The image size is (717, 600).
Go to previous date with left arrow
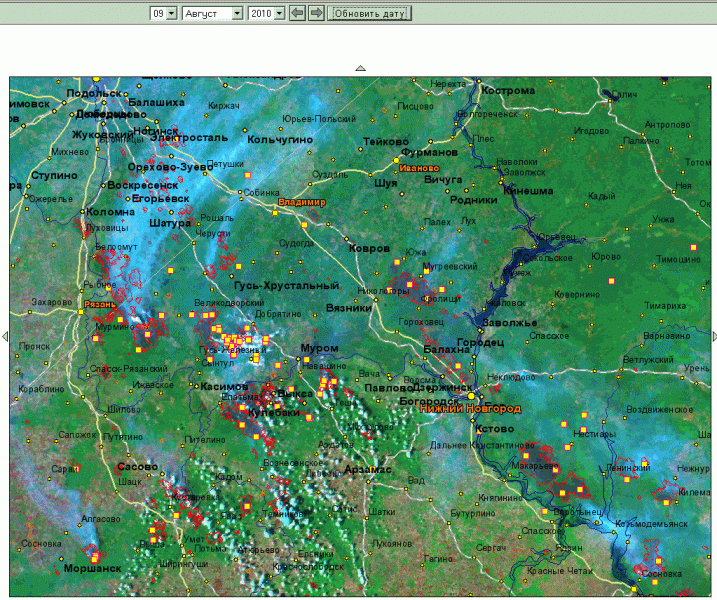tap(297, 13)
